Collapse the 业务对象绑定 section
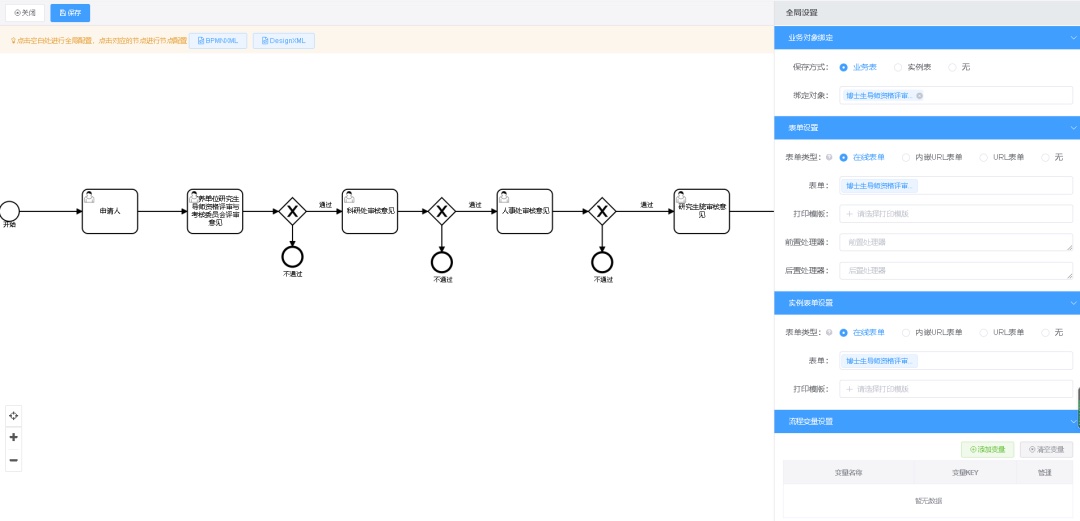The height and width of the screenshot is (521, 1080). click(x=1072, y=38)
